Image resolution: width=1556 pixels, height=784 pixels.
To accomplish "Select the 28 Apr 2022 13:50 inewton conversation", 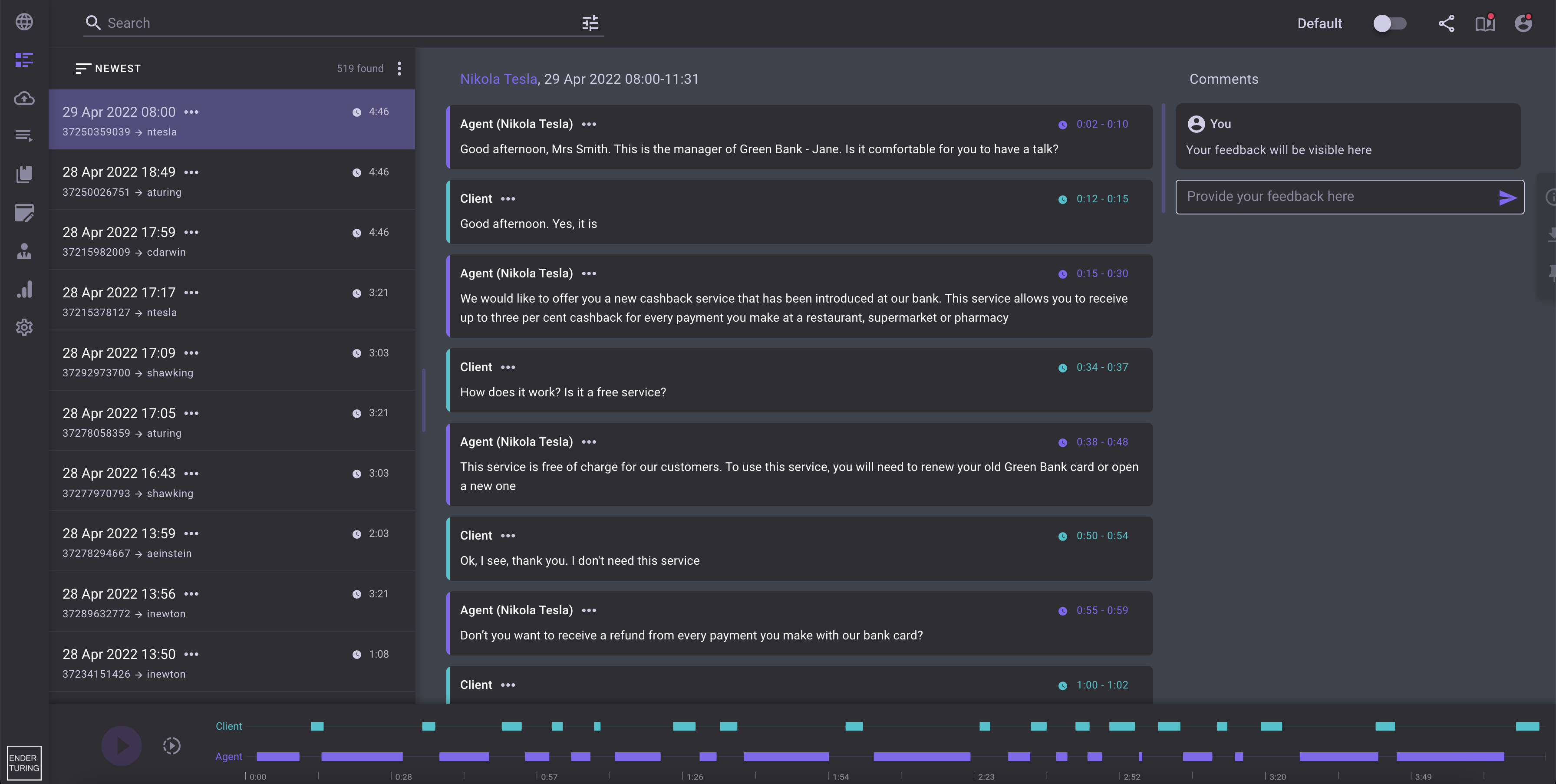I will (x=231, y=662).
